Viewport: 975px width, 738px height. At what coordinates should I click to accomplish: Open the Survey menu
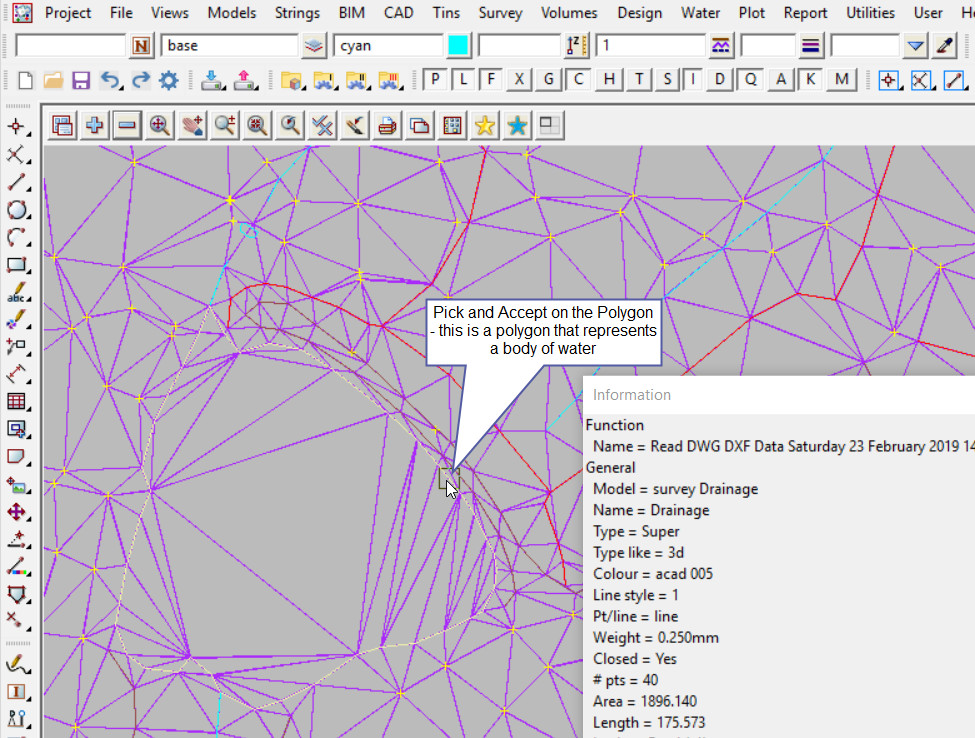pos(500,13)
